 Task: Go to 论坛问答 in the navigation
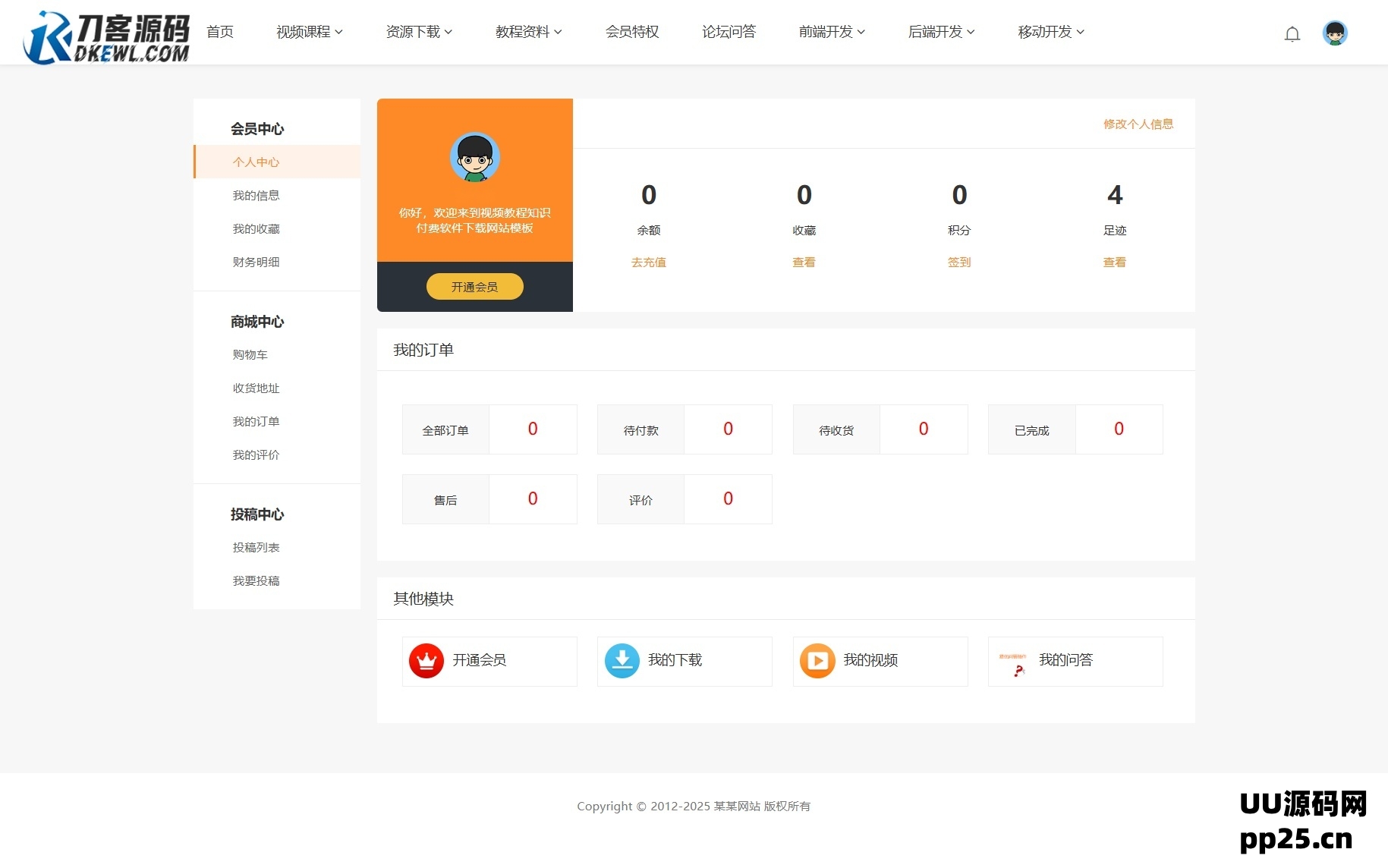pos(729,32)
